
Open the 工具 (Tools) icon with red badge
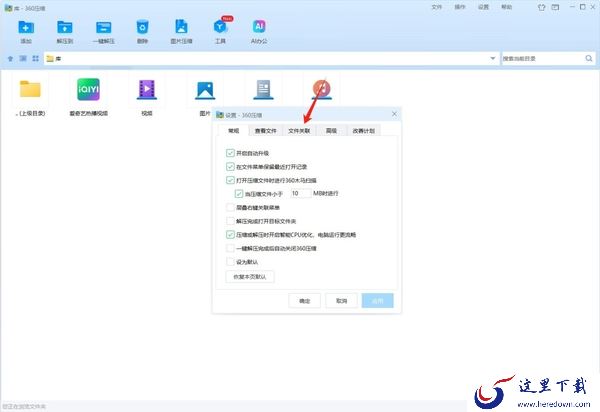tap(220, 27)
